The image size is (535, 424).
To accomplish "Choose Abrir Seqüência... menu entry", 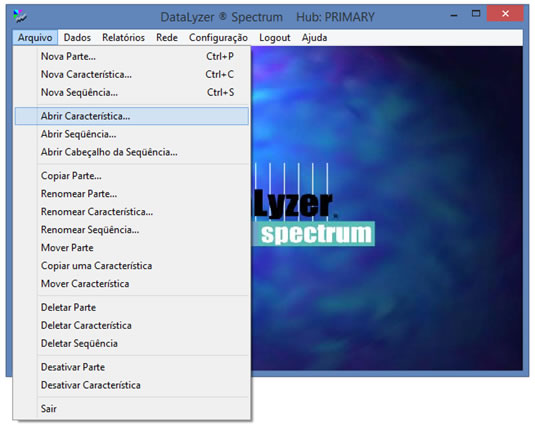I will [x=132, y=134].
